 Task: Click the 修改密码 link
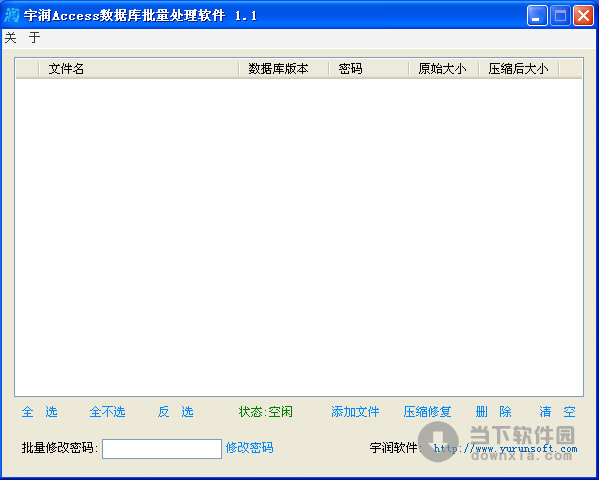point(249,448)
